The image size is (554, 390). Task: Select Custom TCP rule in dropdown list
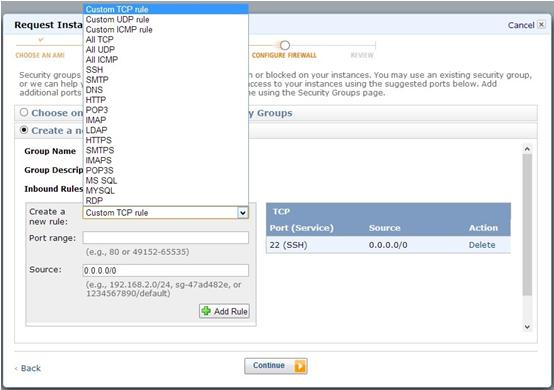click(166, 10)
